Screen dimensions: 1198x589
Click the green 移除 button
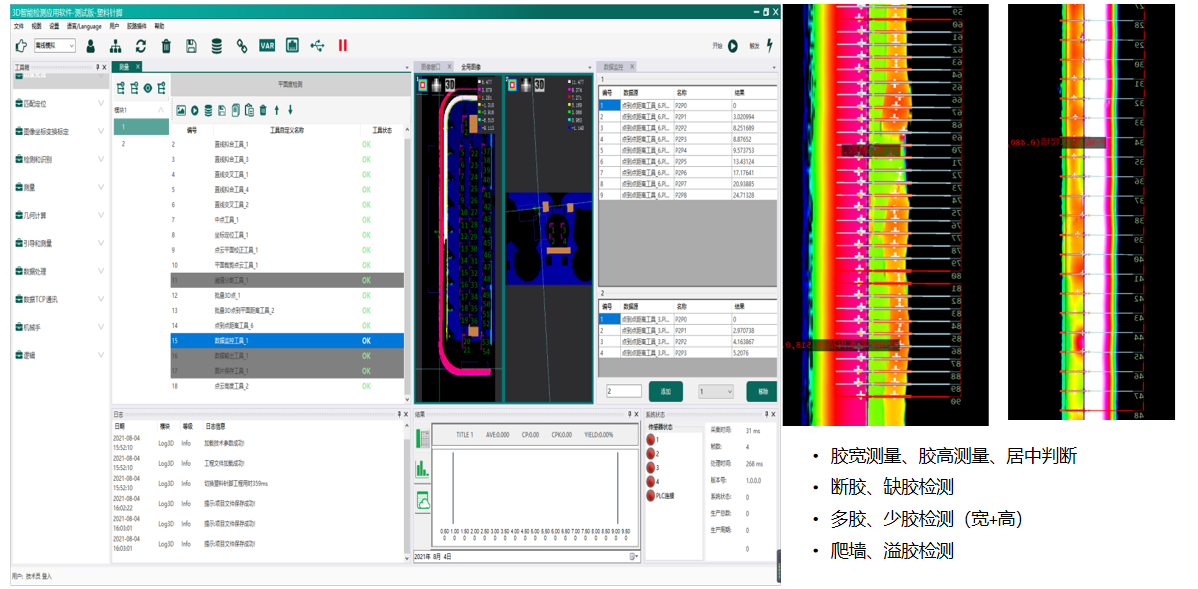coord(762,391)
